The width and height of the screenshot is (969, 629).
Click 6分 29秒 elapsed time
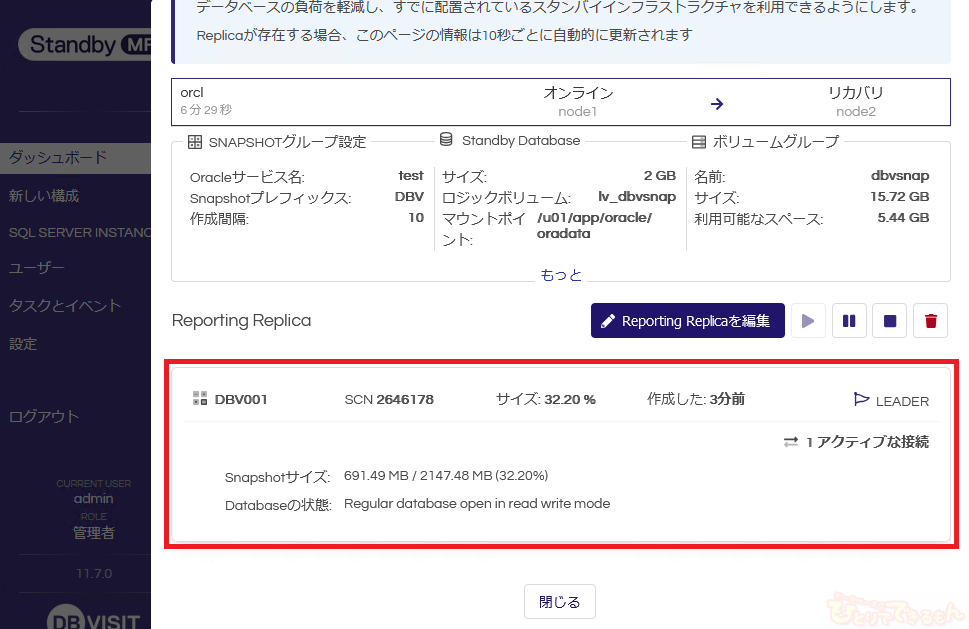[206, 110]
